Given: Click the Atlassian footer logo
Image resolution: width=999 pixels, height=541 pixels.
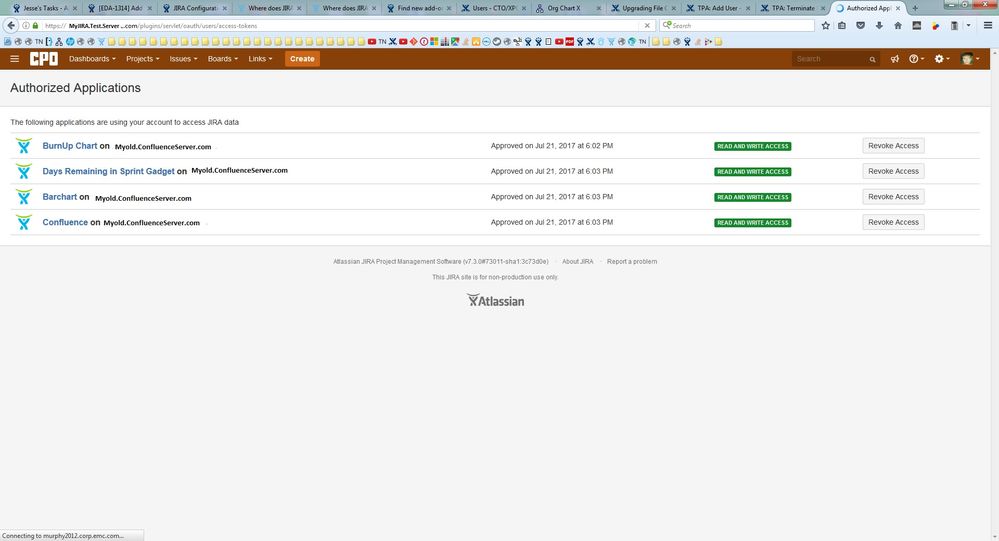Looking at the screenshot, I should pos(495,301).
